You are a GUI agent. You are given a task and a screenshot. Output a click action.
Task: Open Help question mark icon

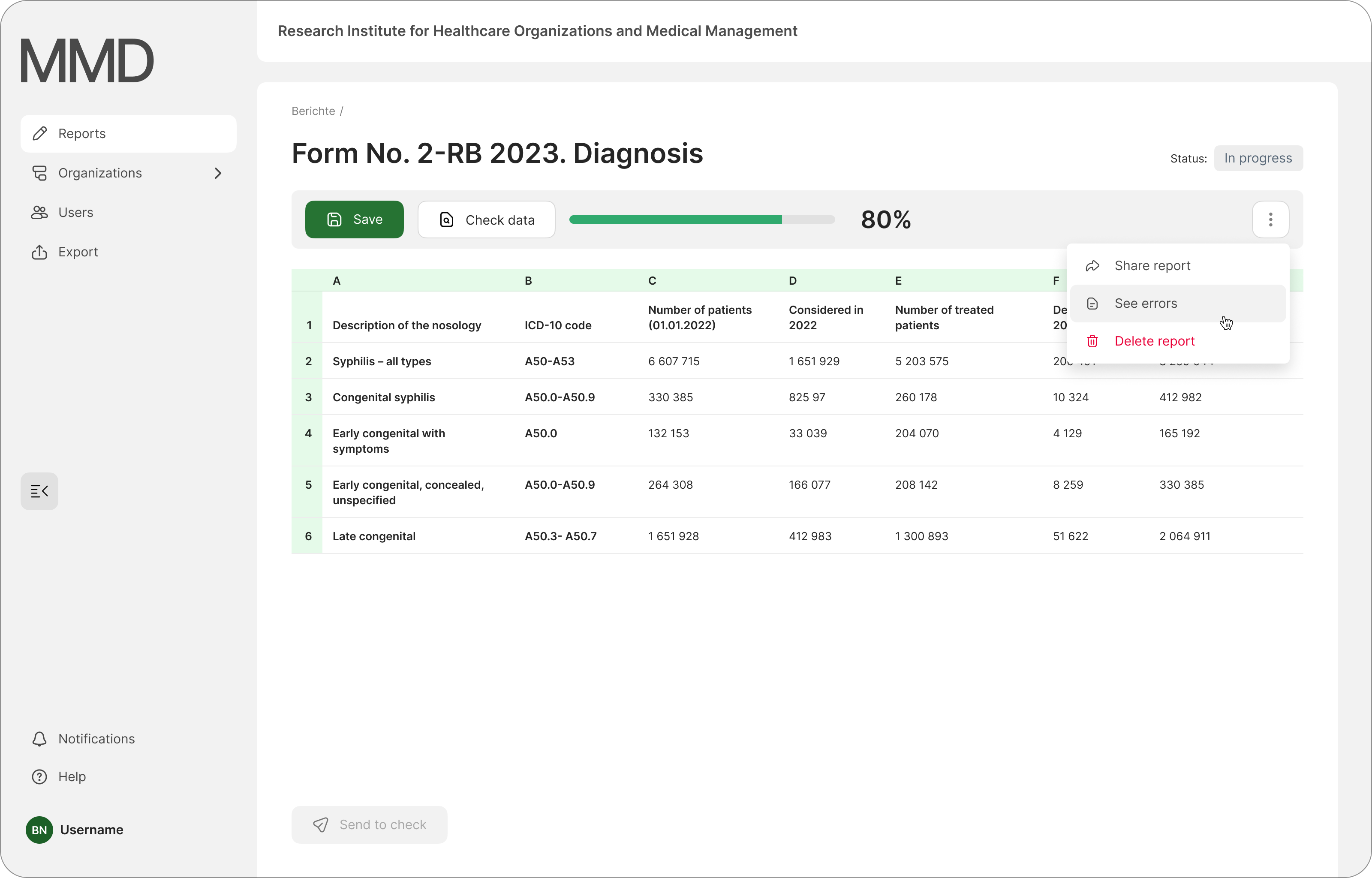39,776
